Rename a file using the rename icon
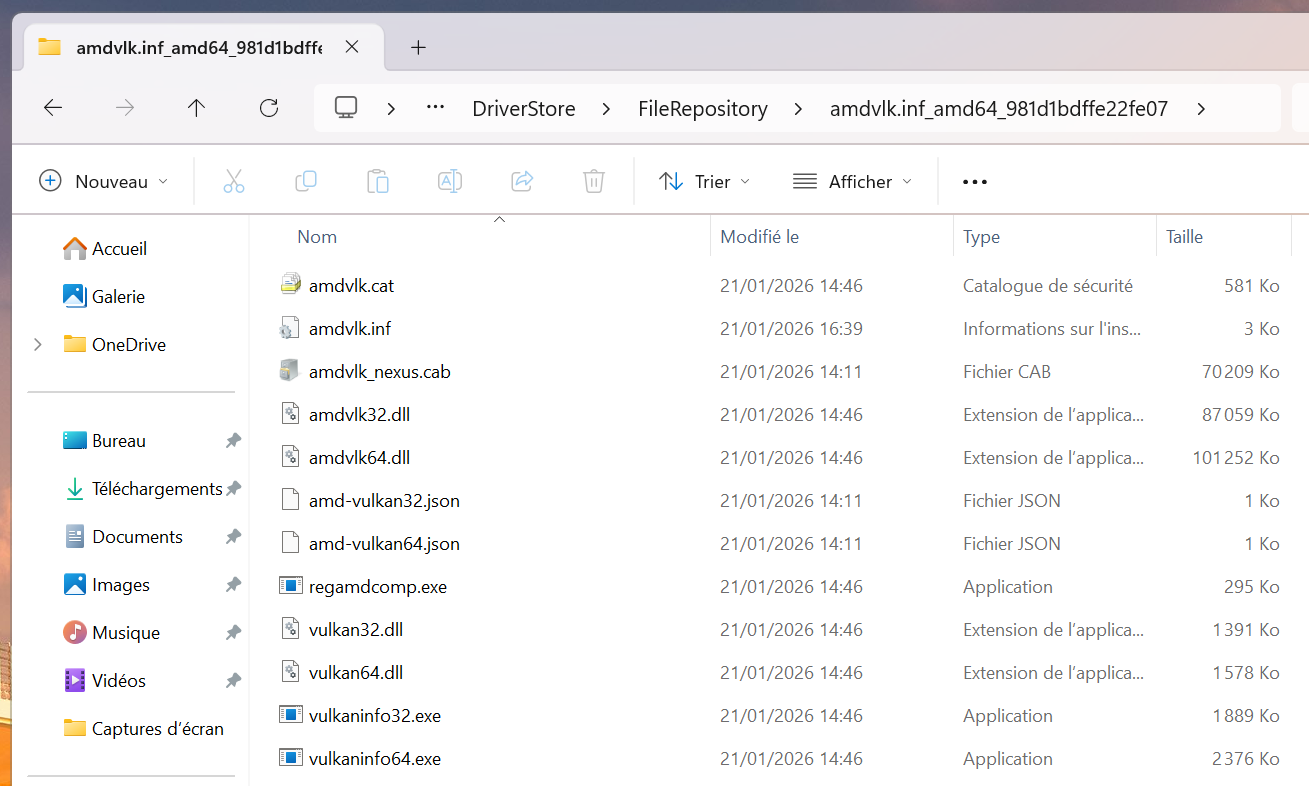This screenshot has width=1309, height=786. 449,181
